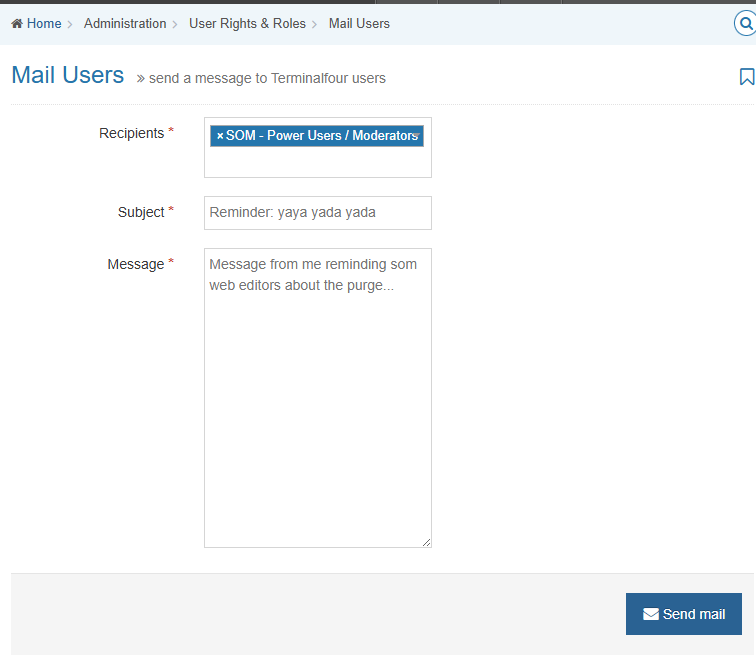Click the house icon in the breadcrumb

click(x=17, y=23)
